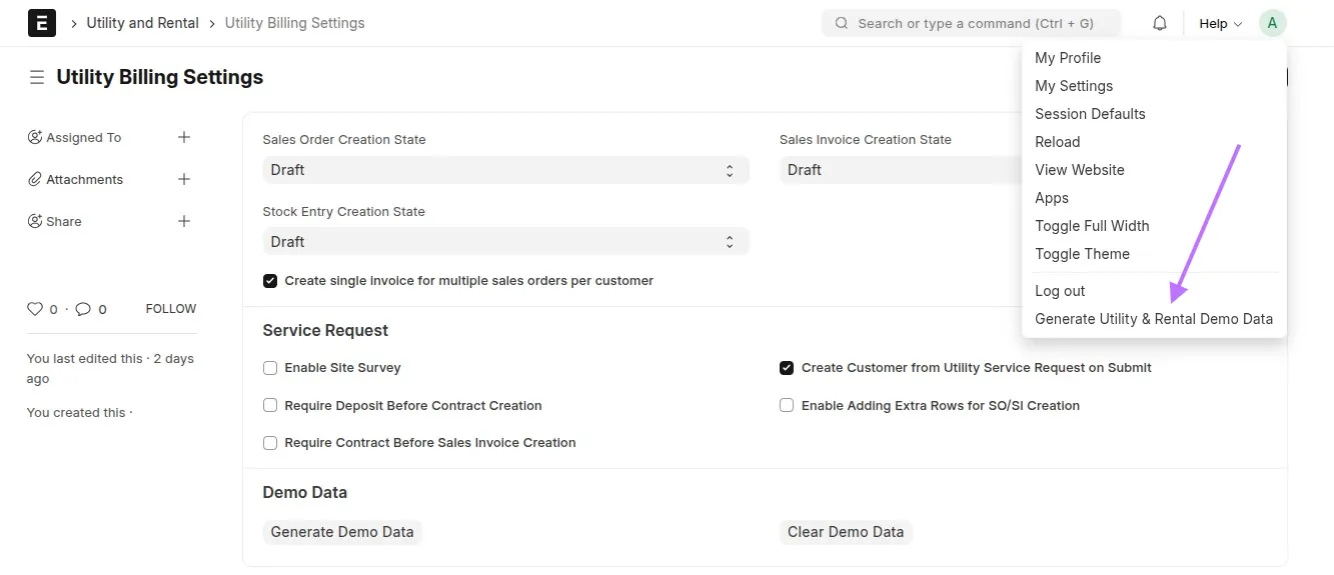Click the ERPNext home logo icon
1334x575 pixels.
coord(42,23)
